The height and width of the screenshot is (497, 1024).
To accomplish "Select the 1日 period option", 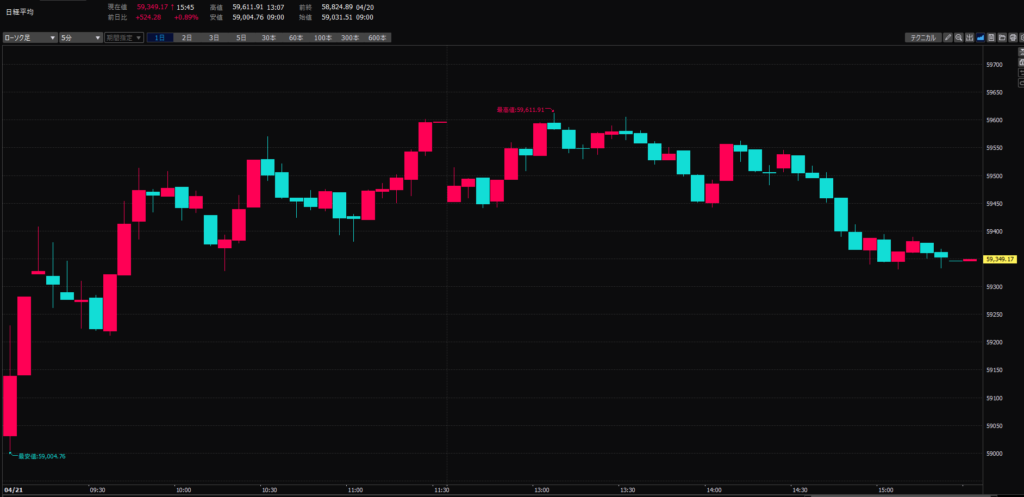I will tap(159, 37).
